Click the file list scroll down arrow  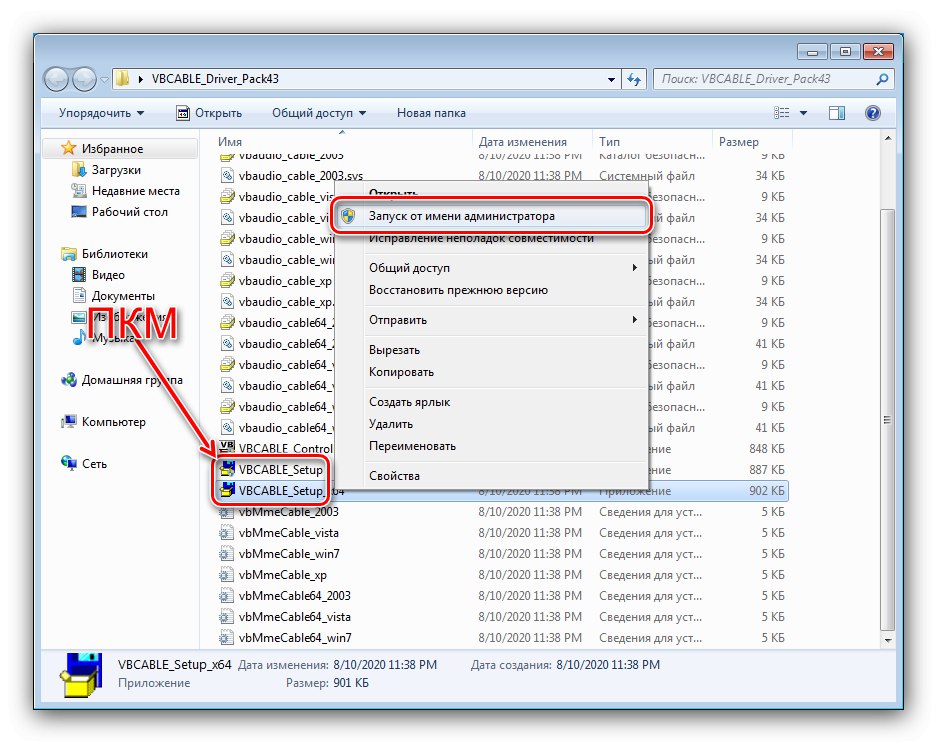click(x=887, y=640)
